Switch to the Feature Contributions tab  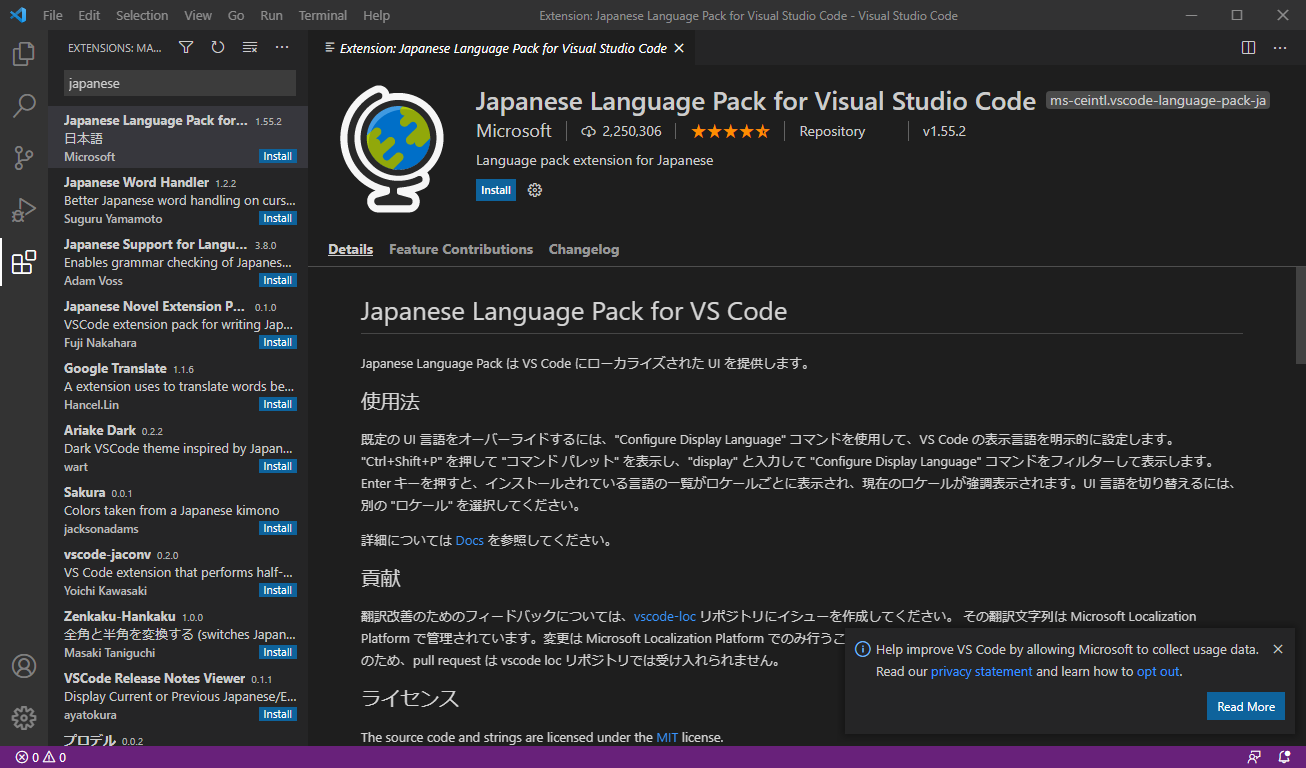461,249
